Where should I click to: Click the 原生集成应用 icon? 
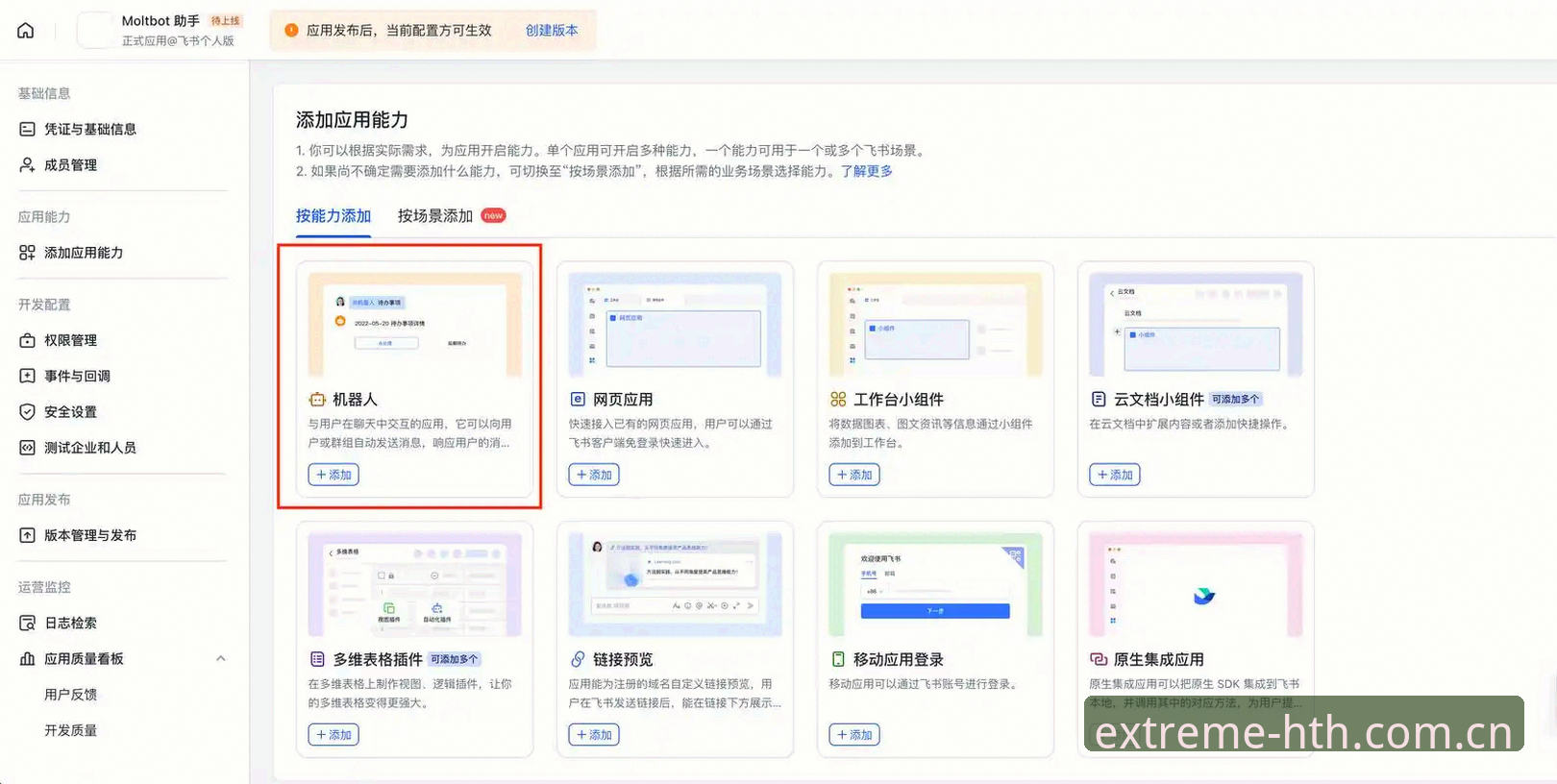1099,659
